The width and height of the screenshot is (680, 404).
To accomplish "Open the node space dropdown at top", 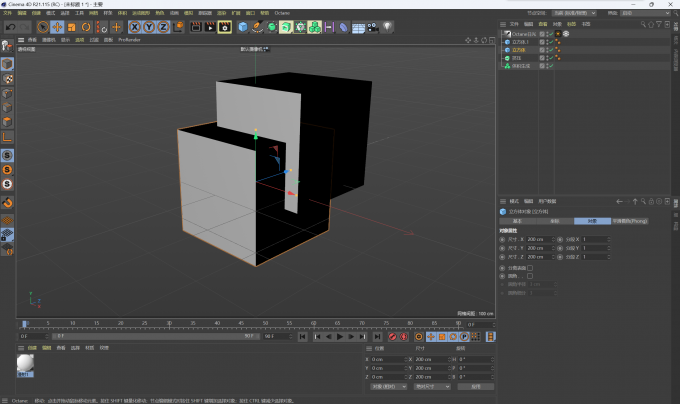I will tap(574, 13).
